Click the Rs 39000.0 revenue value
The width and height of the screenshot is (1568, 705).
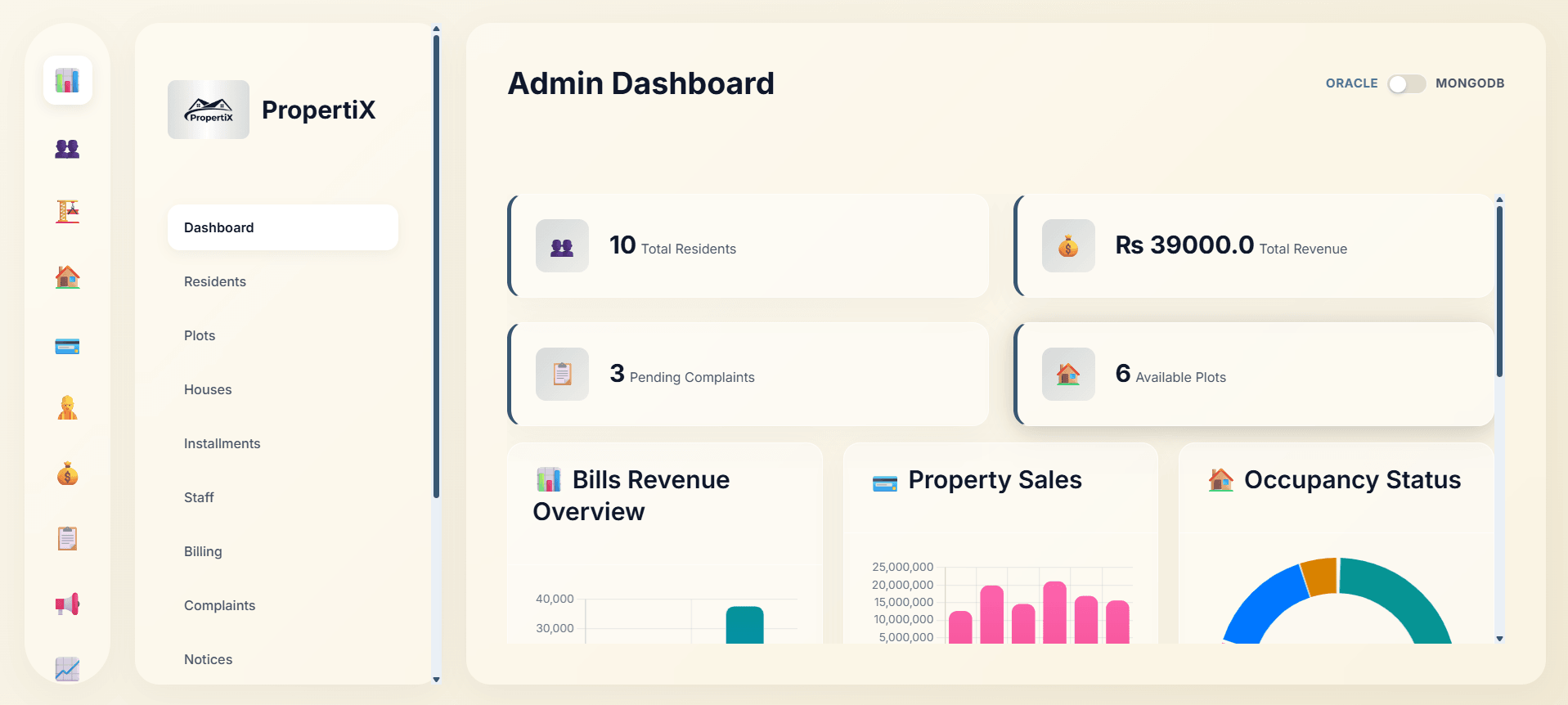[x=1184, y=245]
